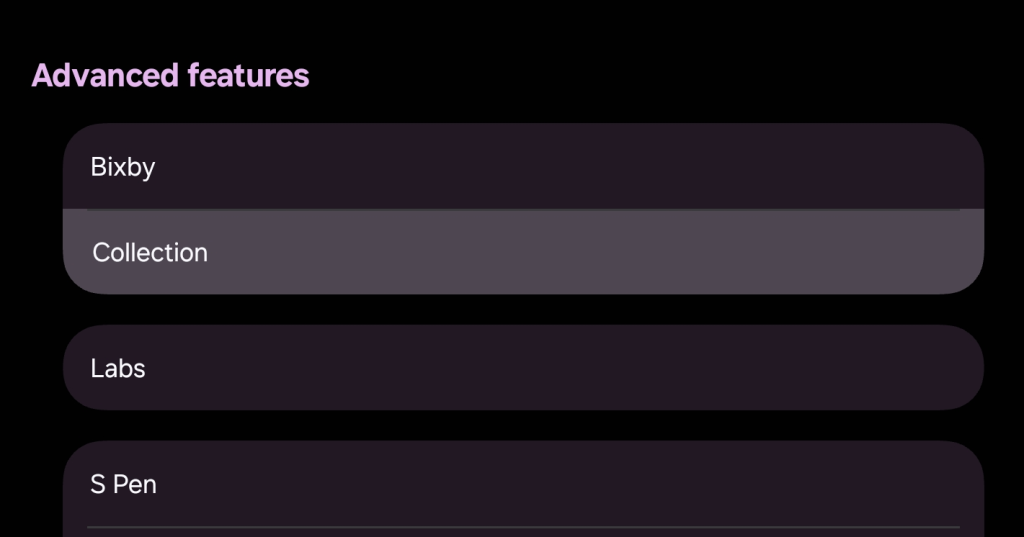Screen dimensions: 1024x537
Task: Click the Labs text label
Action: coord(118,368)
